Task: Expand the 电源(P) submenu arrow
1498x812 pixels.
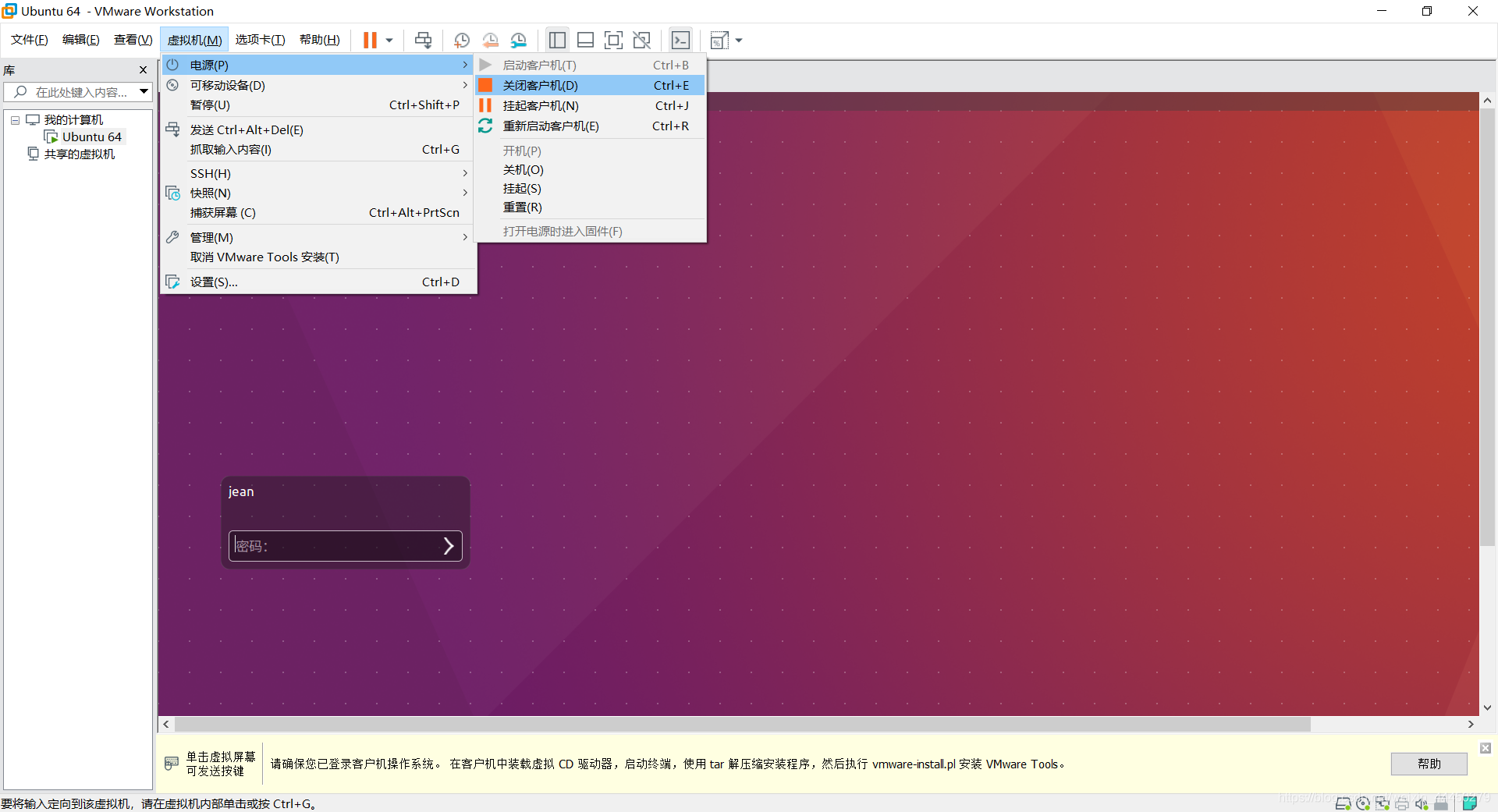Action: click(x=465, y=65)
